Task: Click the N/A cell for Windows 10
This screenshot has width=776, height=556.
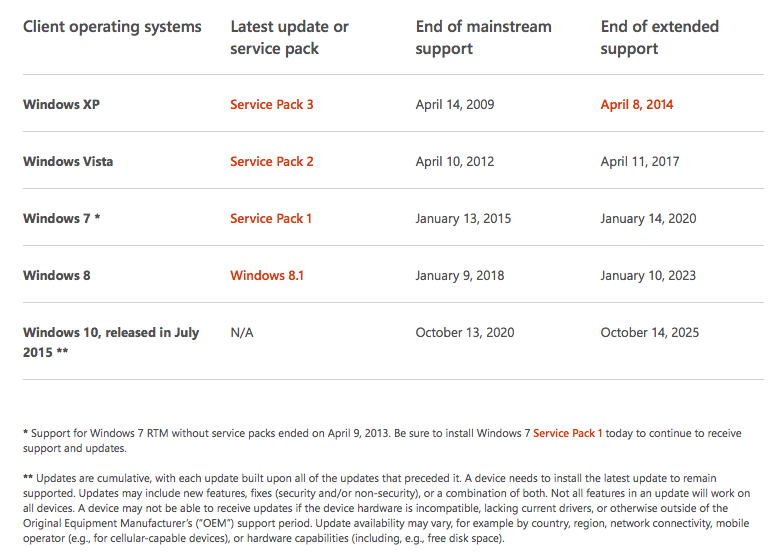Action: [x=242, y=332]
